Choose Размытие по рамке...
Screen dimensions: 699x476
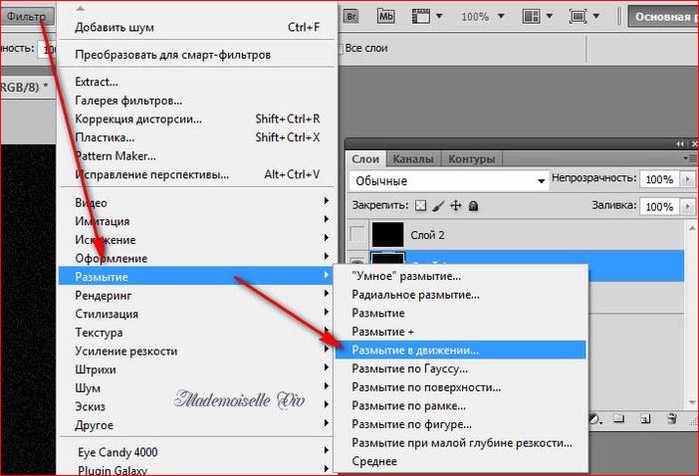(x=461, y=406)
